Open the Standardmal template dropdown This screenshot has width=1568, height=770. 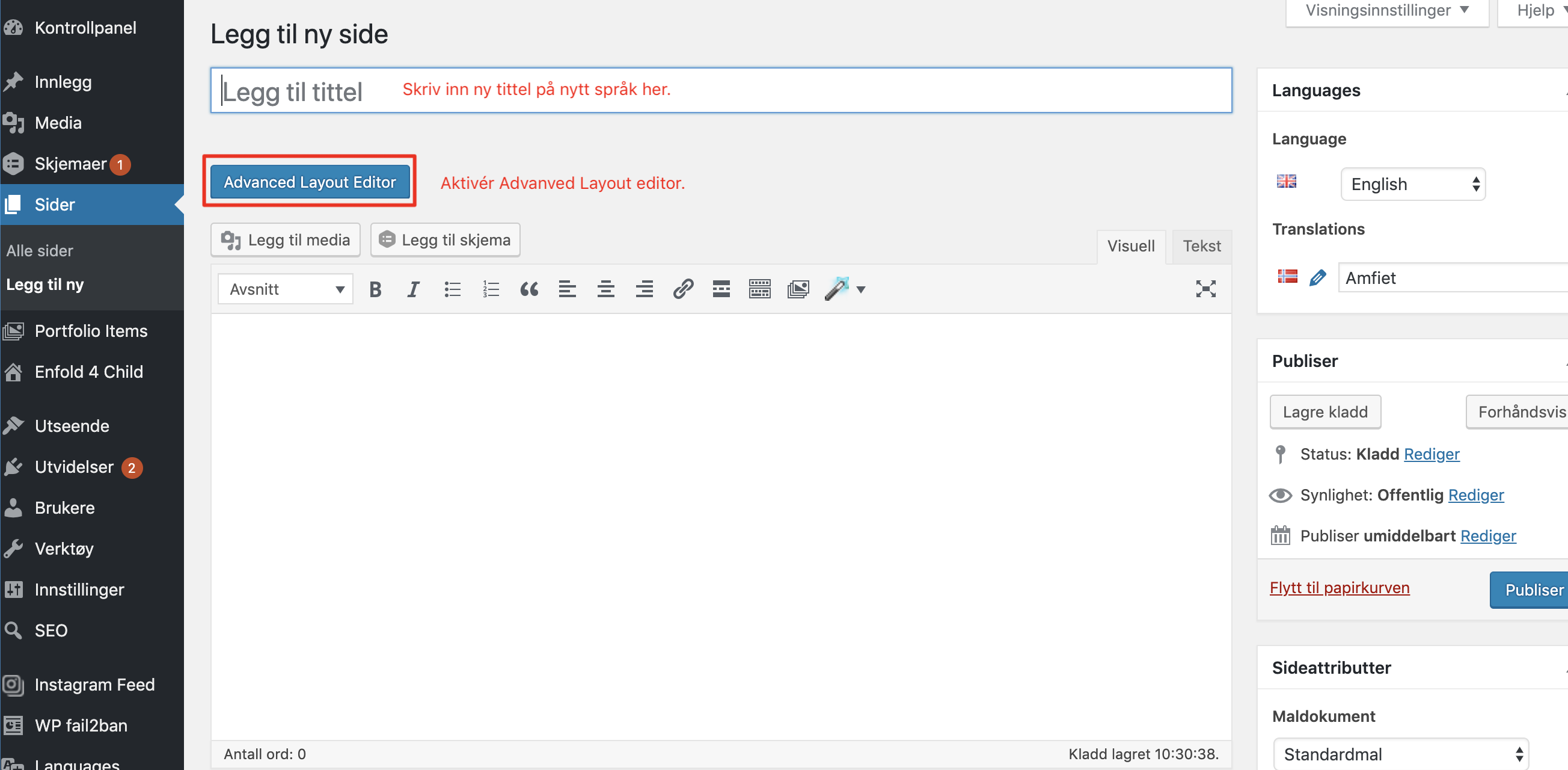point(1401,754)
